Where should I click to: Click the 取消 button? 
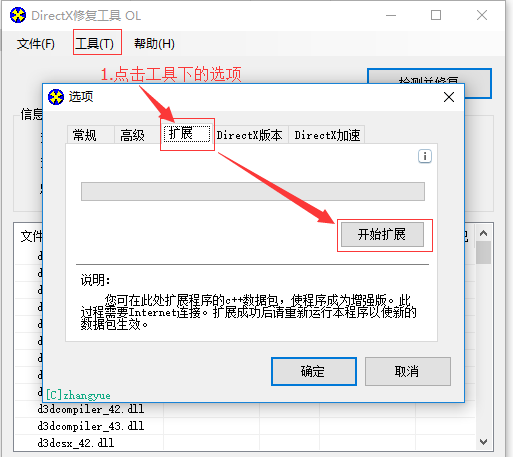[x=408, y=371]
